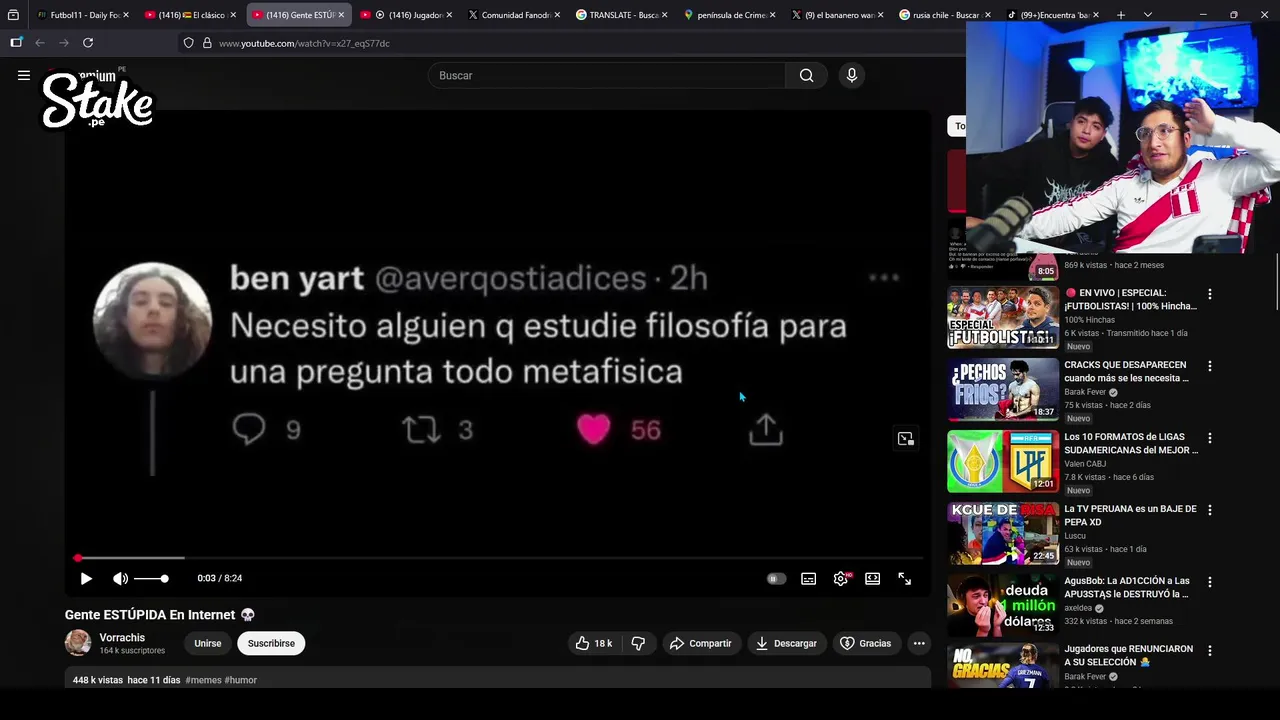The image size is (1280, 720).
Task: Open the Vorrachis channel name link
Action: click(122, 637)
